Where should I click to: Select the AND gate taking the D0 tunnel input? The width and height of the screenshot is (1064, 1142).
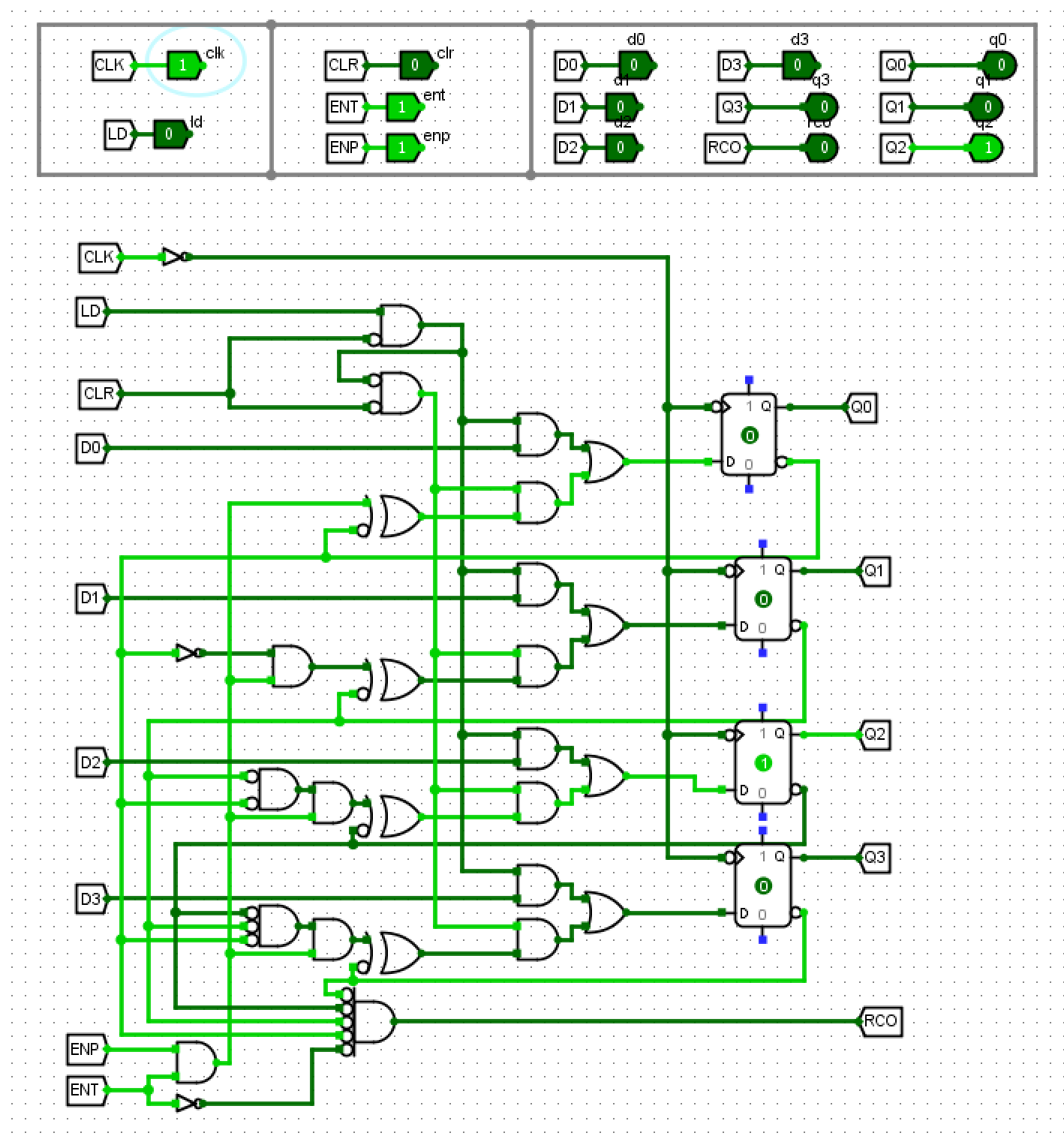point(538,434)
